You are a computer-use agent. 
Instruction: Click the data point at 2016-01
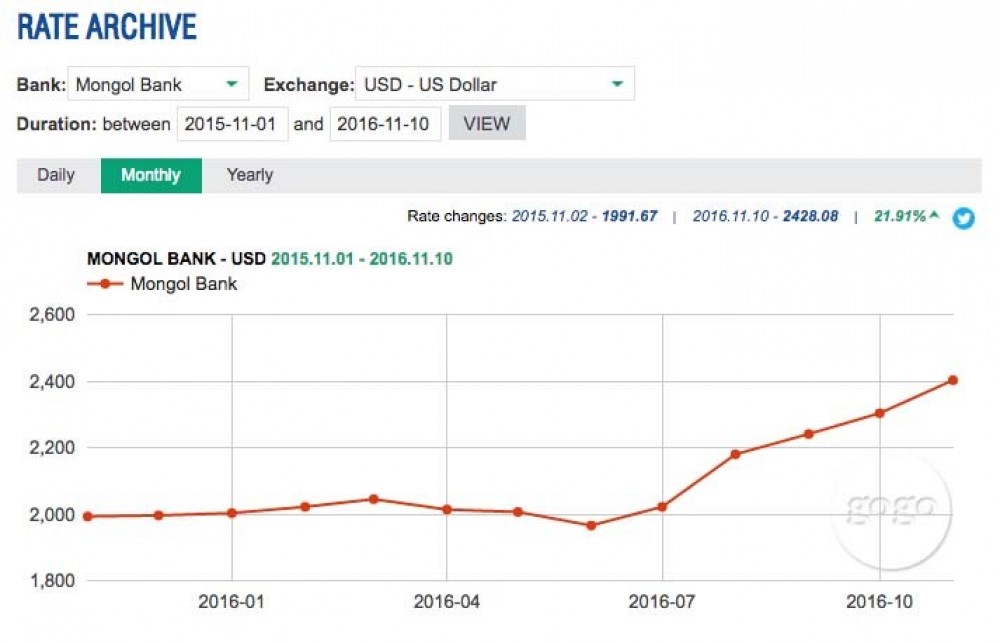click(x=232, y=513)
